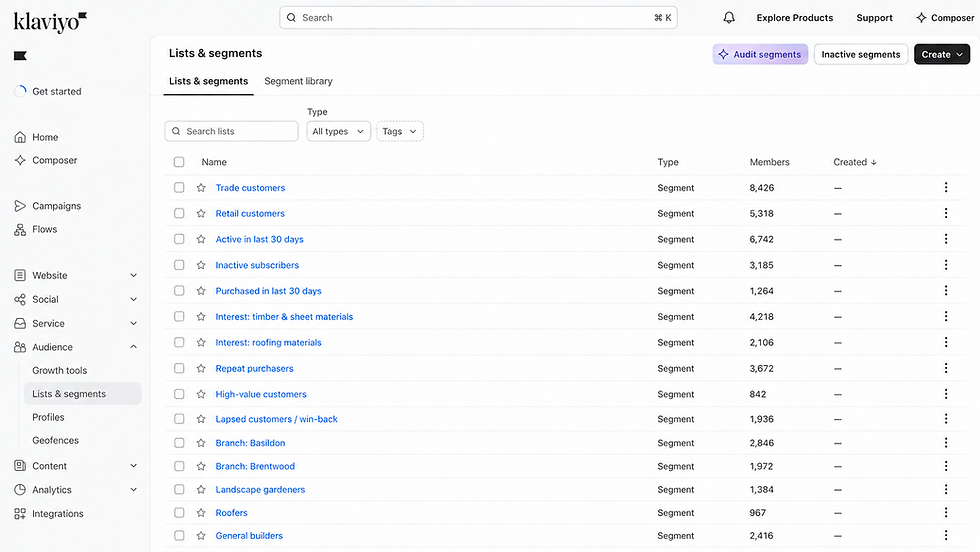Image resolution: width=980 pixels, height=552 pixels.
Task: Click the Campaigns paper-plane icon
Action: 20,206
